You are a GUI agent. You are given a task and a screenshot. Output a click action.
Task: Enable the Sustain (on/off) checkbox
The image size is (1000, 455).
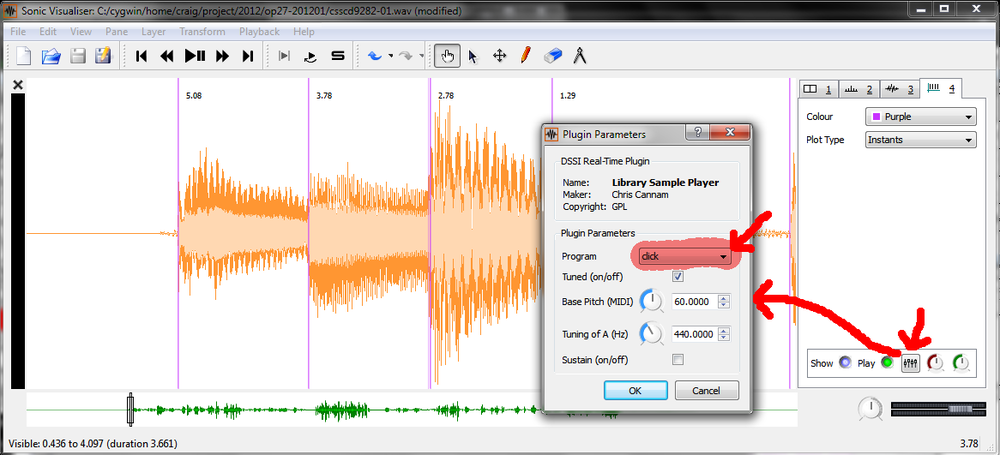(x=678, y=359)
